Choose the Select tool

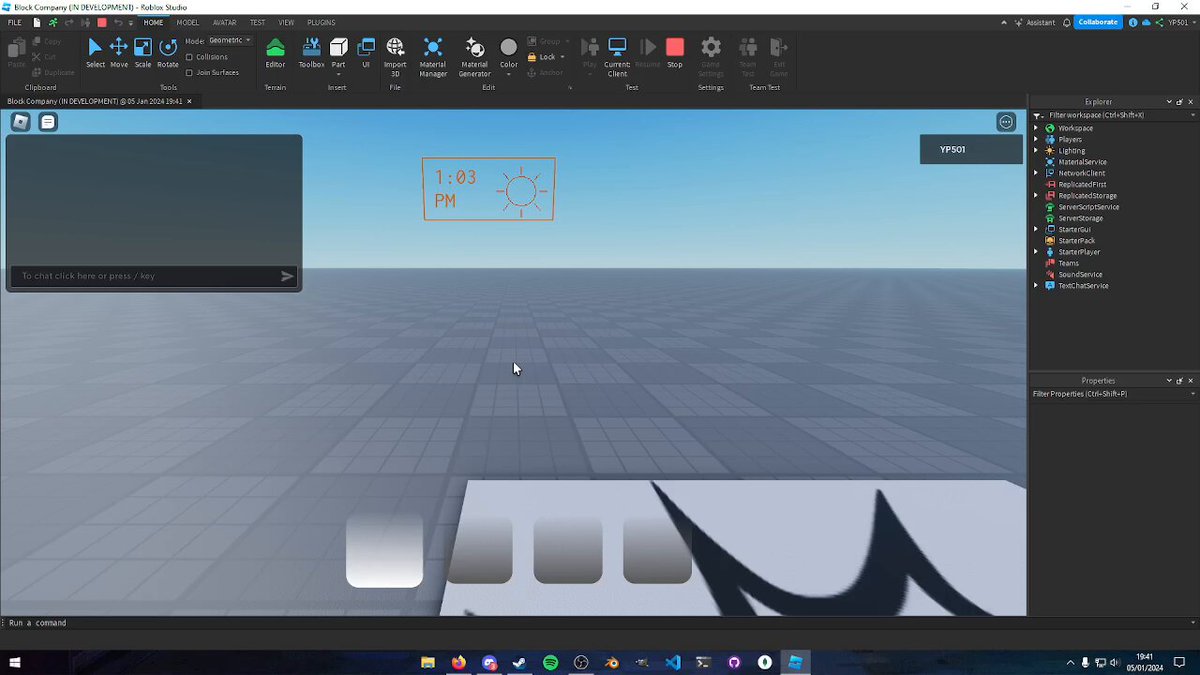click(95, 53)
